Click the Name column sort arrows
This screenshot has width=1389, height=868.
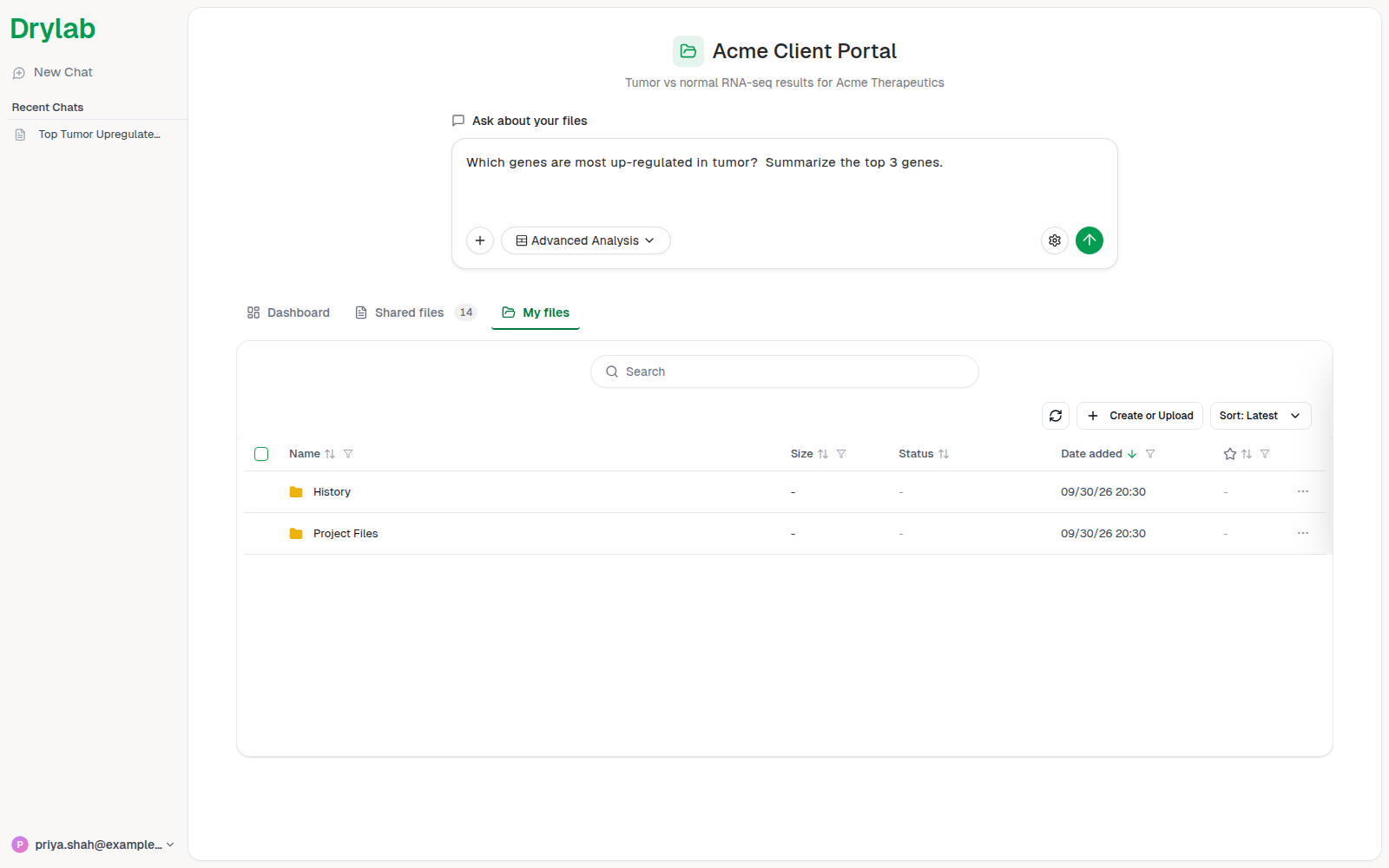pyautogui.click(x=330, y=454)
